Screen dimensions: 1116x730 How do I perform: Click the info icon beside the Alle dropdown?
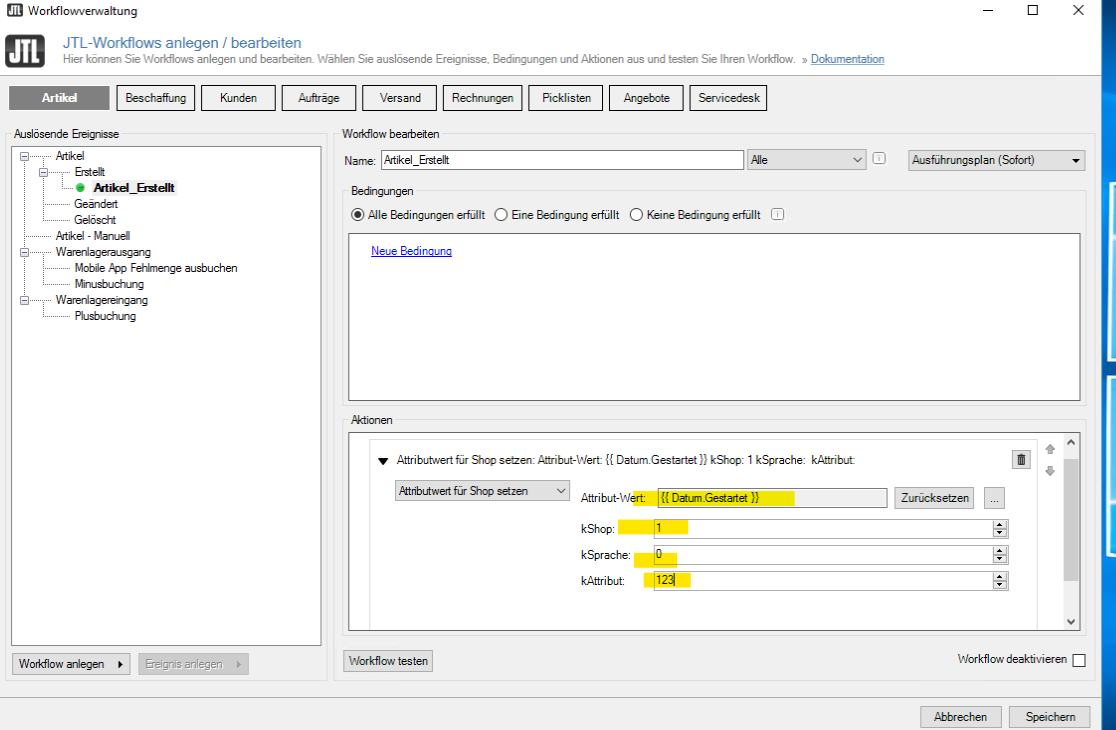(879, 159)
